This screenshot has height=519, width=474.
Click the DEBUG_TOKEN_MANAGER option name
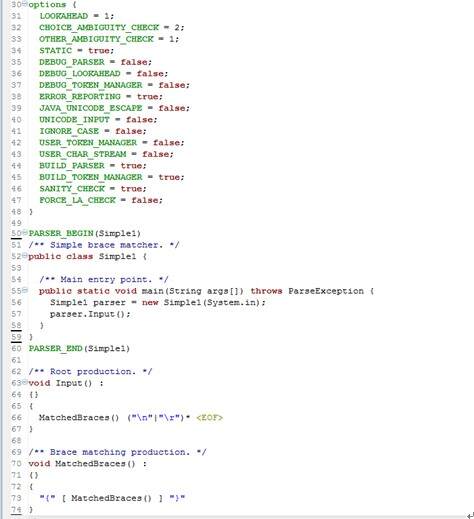point(91,85)
